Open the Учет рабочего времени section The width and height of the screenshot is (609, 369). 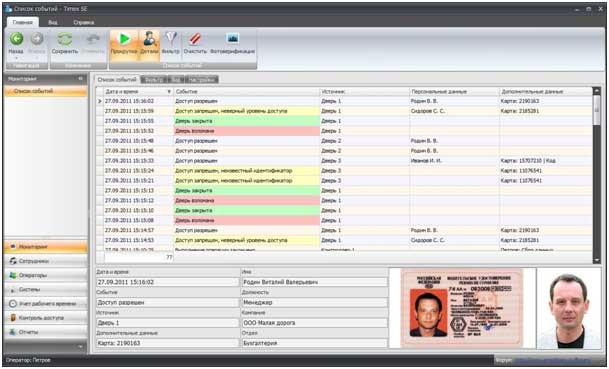click(46, 304)
